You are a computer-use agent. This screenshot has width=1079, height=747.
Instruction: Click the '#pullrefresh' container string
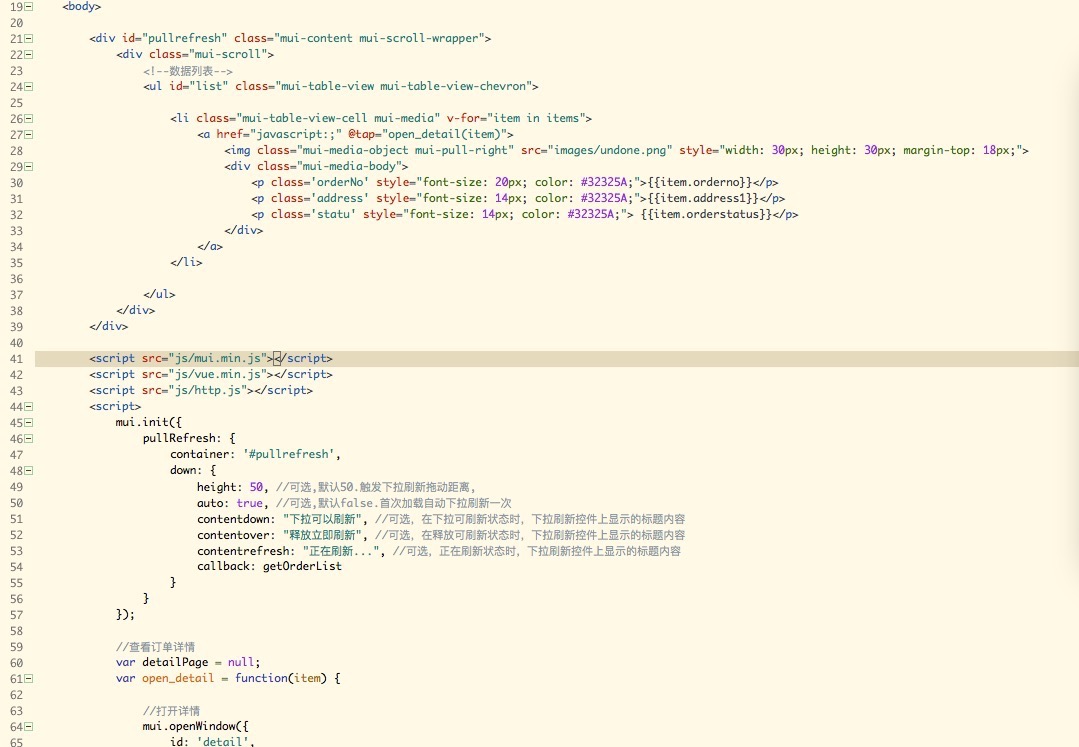[x=290, y=454]
